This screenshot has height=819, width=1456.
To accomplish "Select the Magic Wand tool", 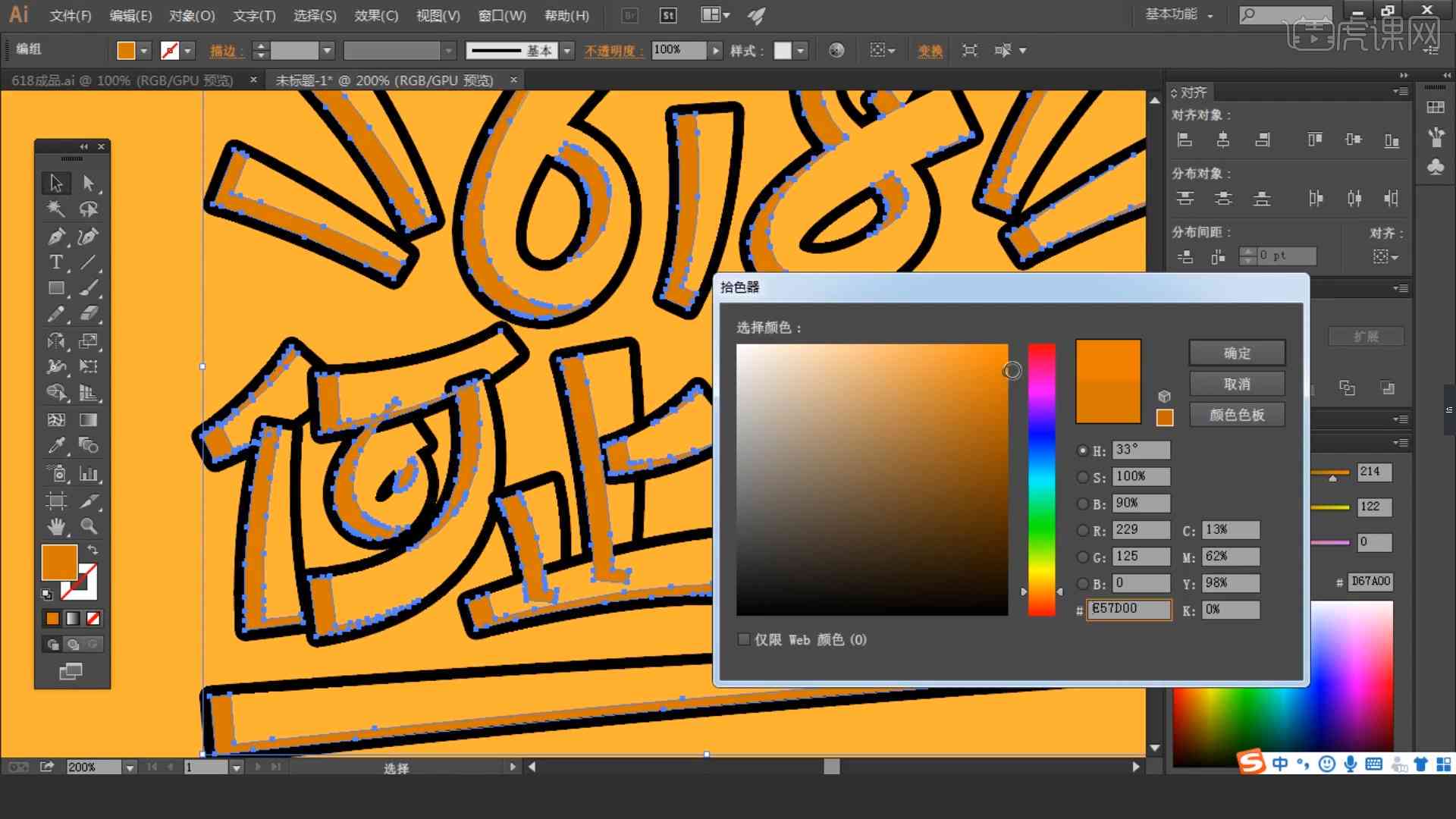I will pyautogui.click(x=56, y=209).
